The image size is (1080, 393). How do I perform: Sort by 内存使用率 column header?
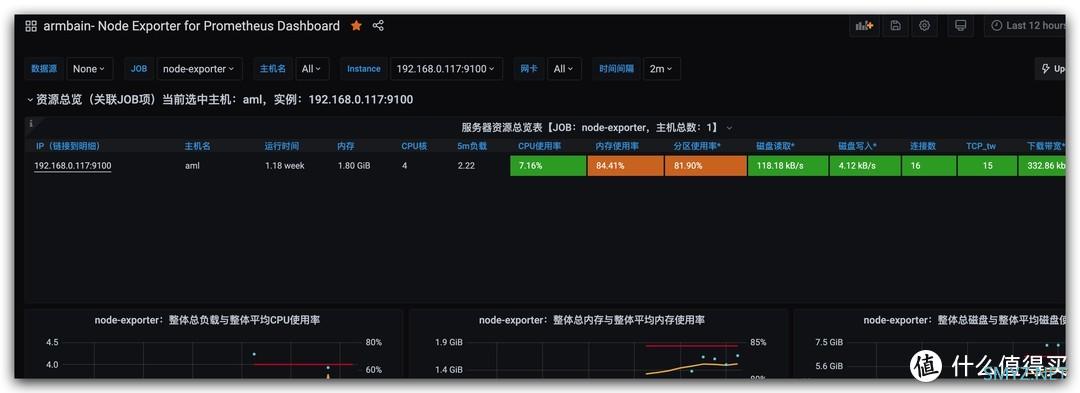[617, 146]
